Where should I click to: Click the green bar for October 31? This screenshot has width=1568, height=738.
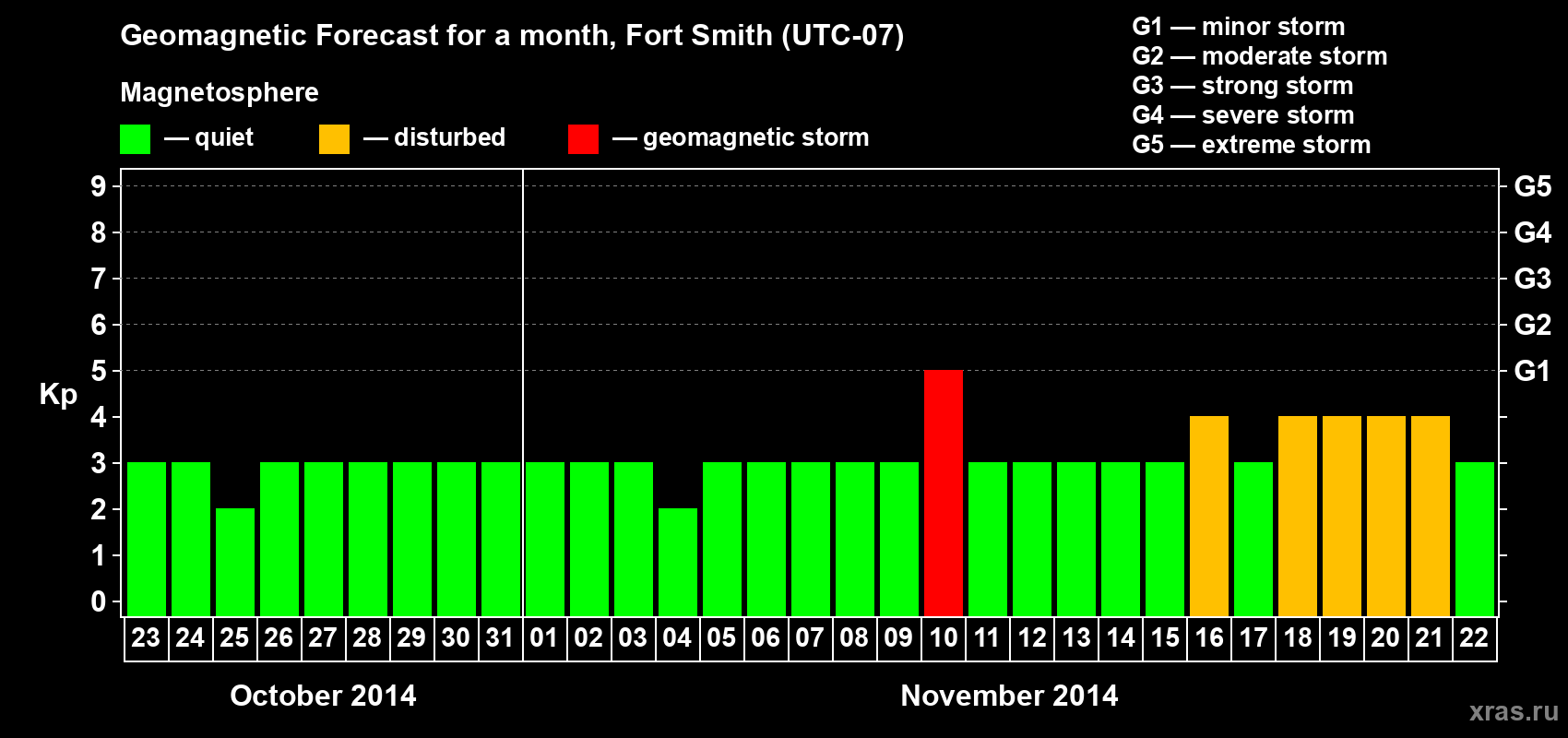501,539
